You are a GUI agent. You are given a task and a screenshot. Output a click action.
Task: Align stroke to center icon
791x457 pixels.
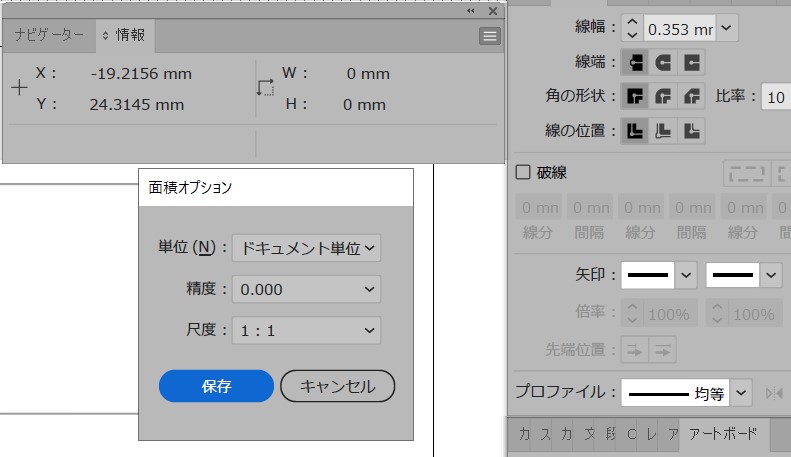(x=635, y=131)
